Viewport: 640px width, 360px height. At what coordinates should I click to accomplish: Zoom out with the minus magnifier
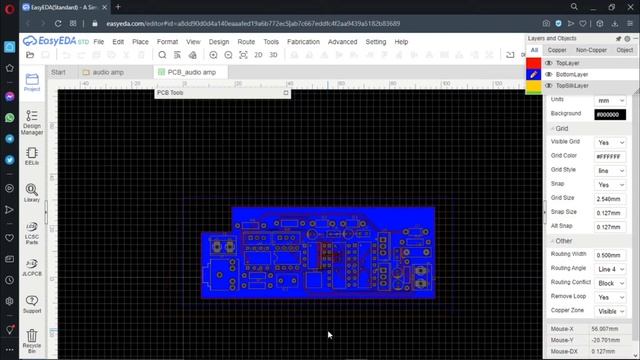[x=228, y=55]
